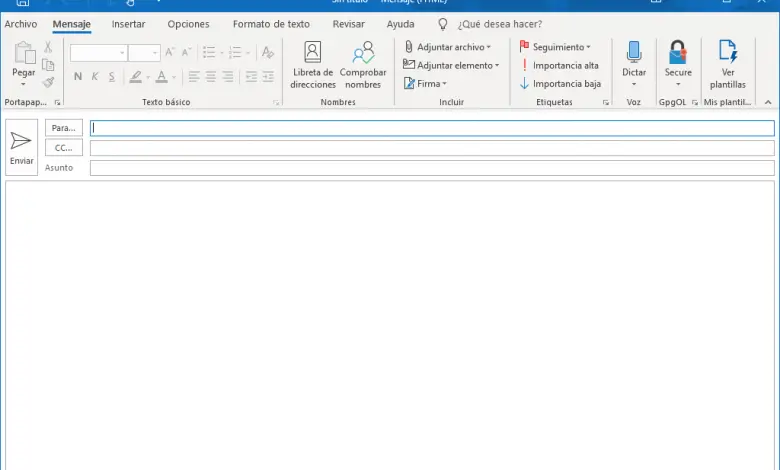Toggle Importancia baja
The width and height of the screenshot is (780, 470).
click(560, 84)
